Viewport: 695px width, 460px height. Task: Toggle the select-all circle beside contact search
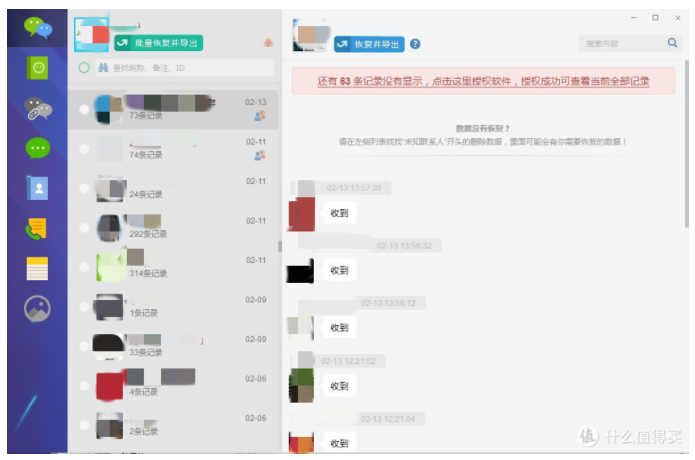tap(84, 68)
